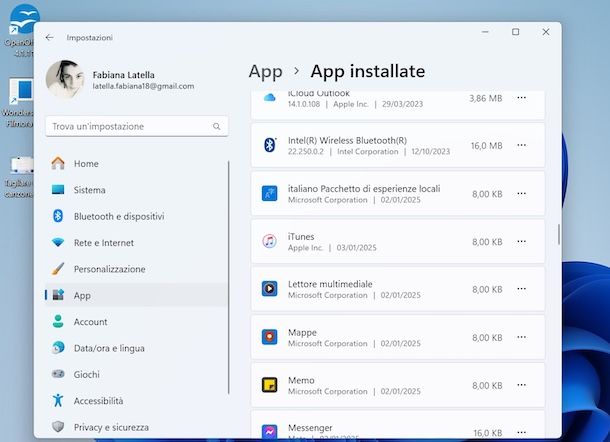Open options for italiano Pacchetto di esperienze
The height and width of the screenshot is (442, 610).
click(x=521, y=193)
